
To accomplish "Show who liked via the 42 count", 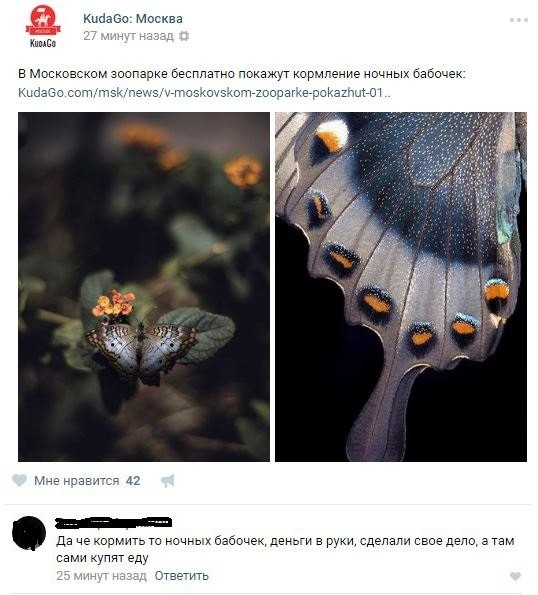I will coord(133,481).
